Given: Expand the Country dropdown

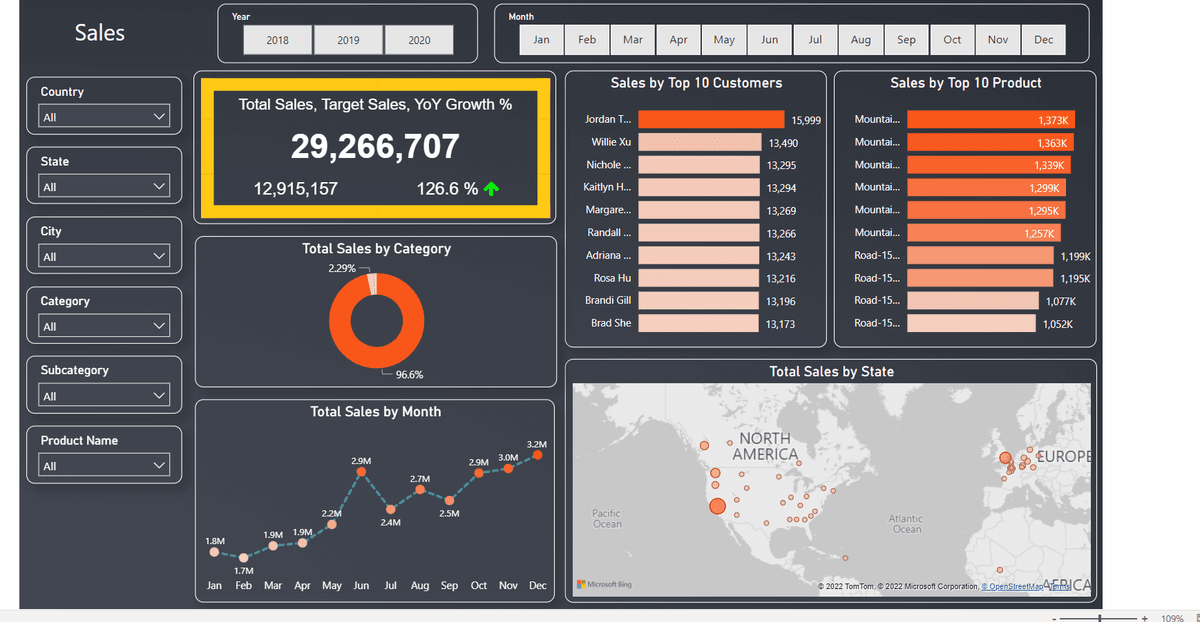Looking at the screenshot, I should (105, 117).
